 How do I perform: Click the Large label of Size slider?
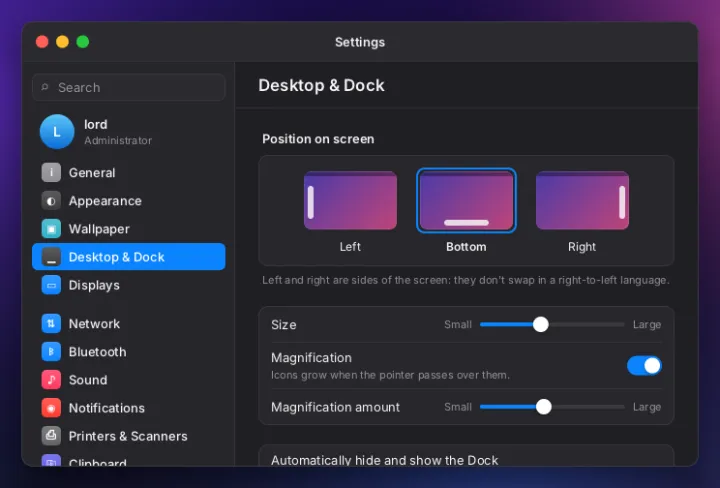[x=647, y=325]
